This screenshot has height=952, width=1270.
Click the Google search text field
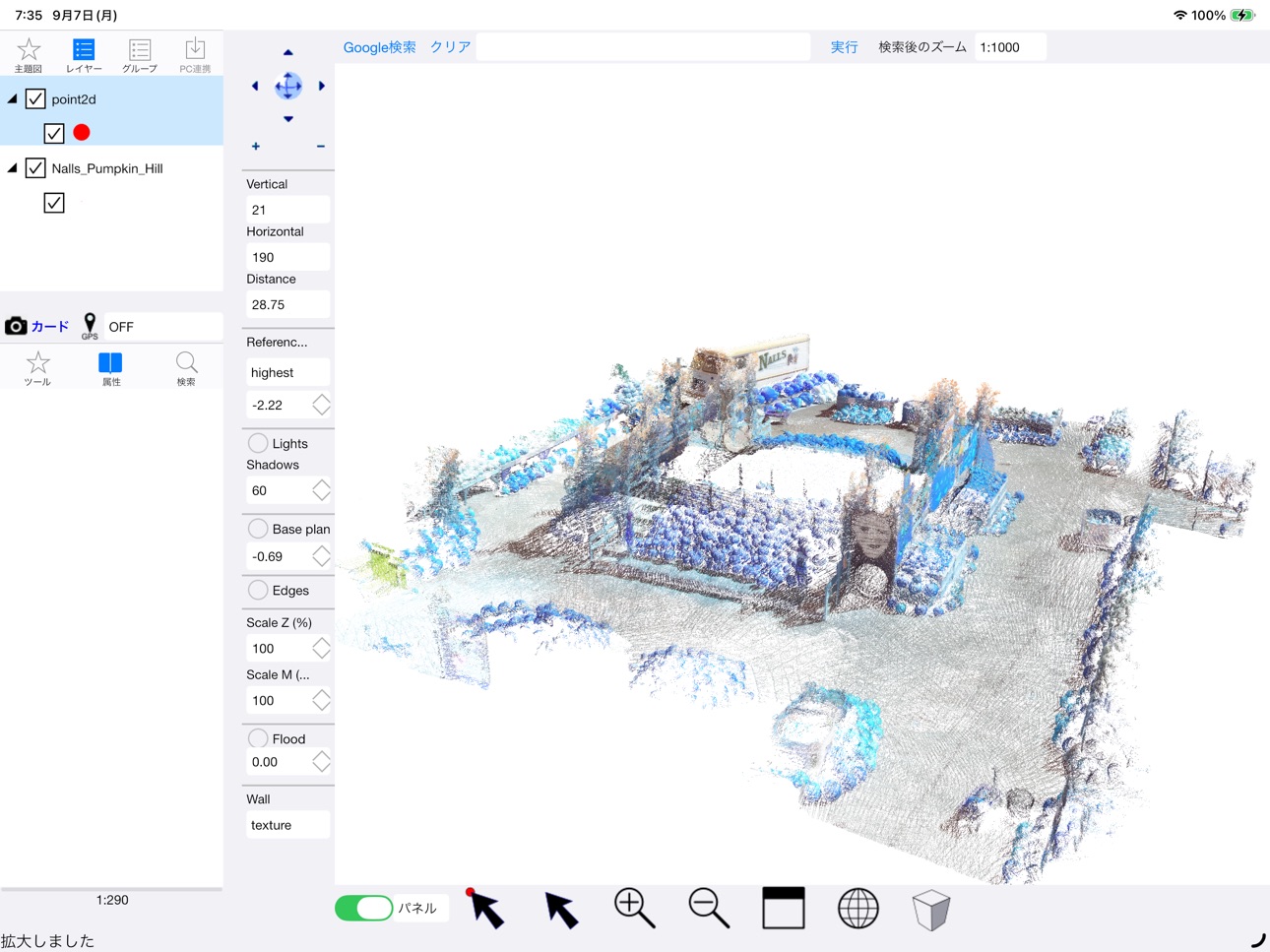[643, 47]
